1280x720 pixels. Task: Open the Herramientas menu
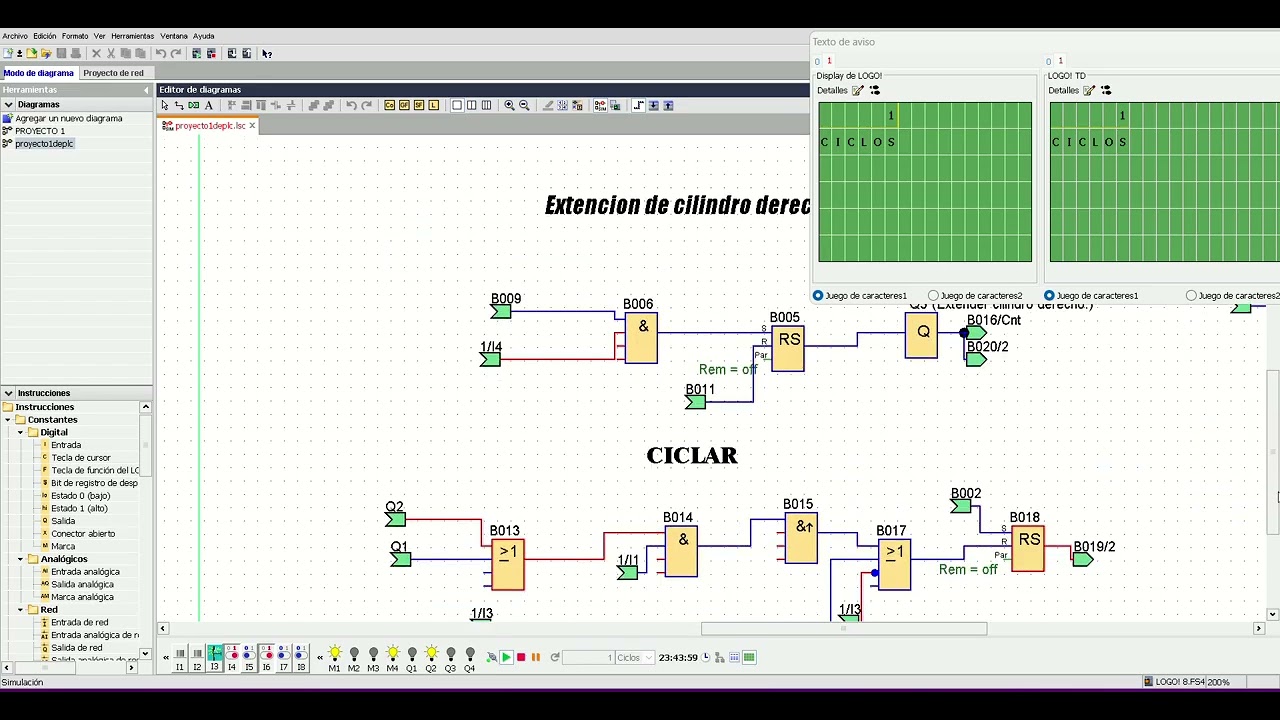(132, 36)
